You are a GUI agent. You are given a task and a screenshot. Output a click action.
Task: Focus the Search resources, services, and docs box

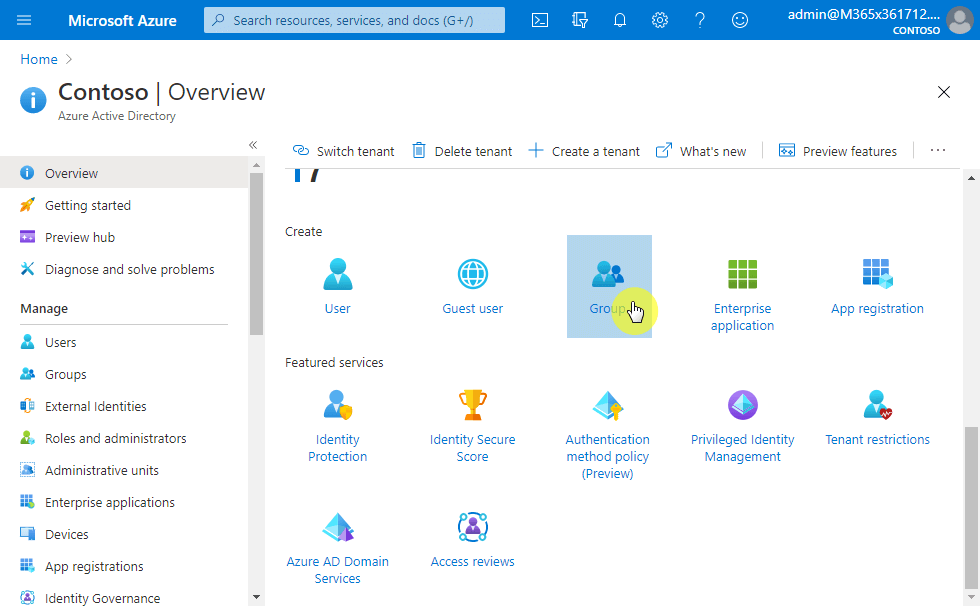[x=354, y=20]
